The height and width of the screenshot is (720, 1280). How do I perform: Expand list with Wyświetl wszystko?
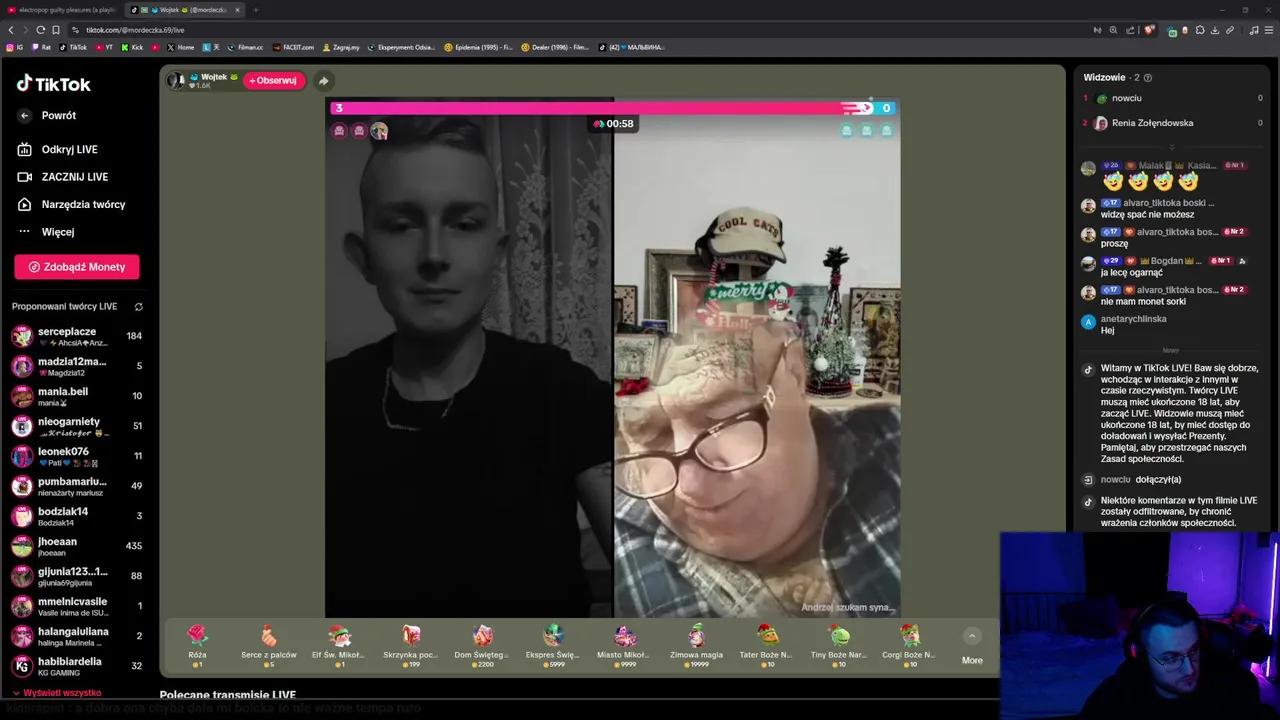coord(57,693)
